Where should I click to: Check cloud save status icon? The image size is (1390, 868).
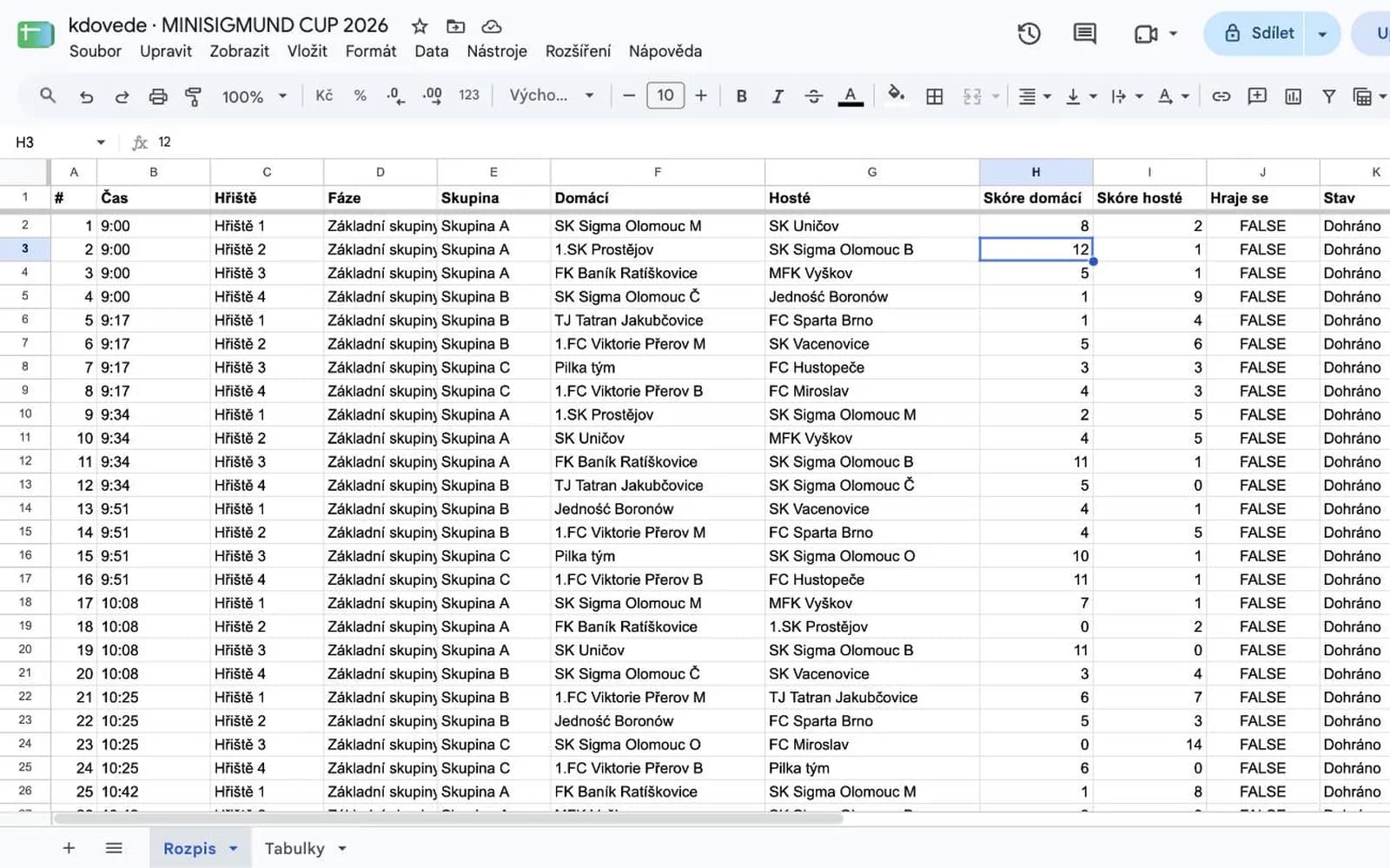click(x=492, y=26)
